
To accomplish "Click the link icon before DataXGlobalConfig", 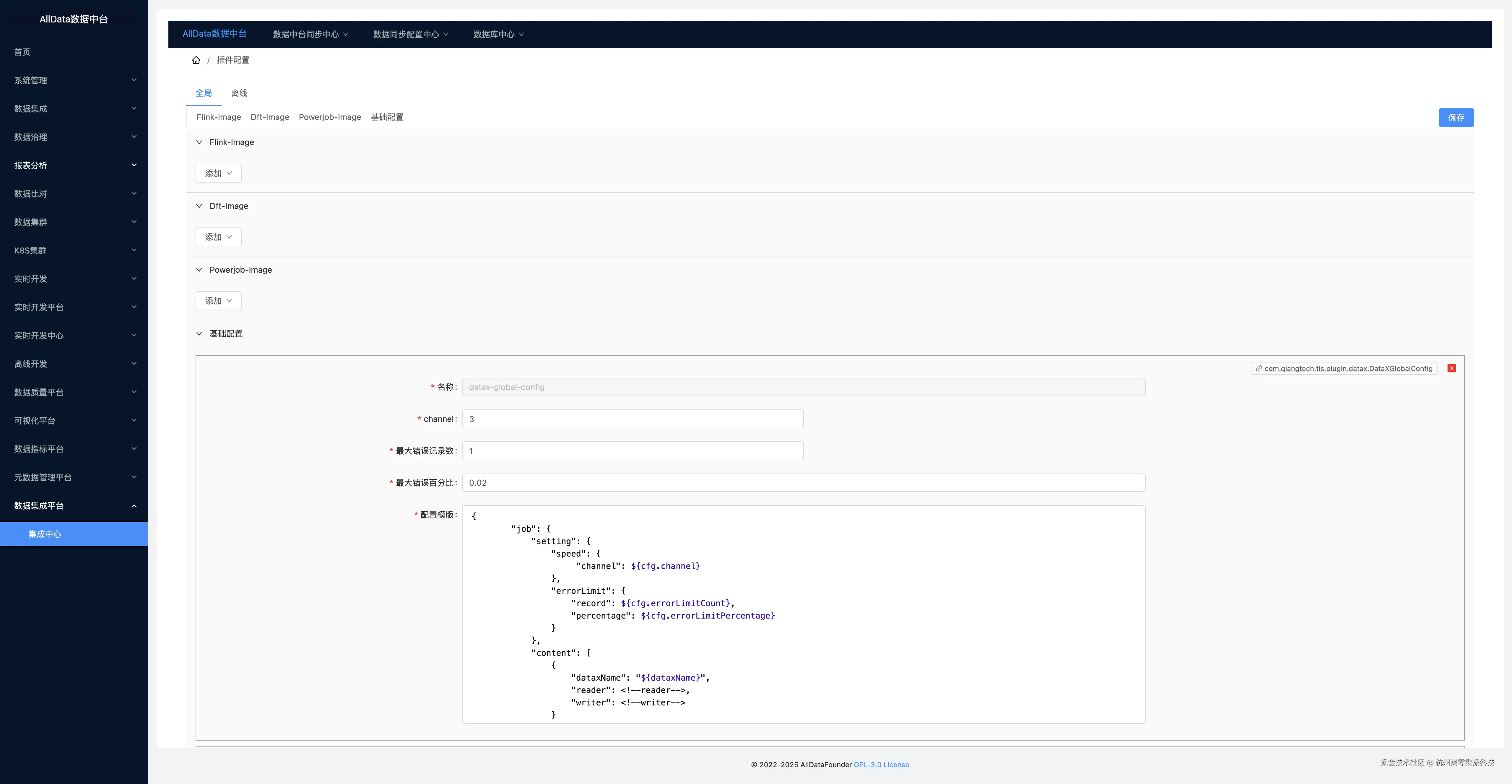I will [x=1259, y=369].
